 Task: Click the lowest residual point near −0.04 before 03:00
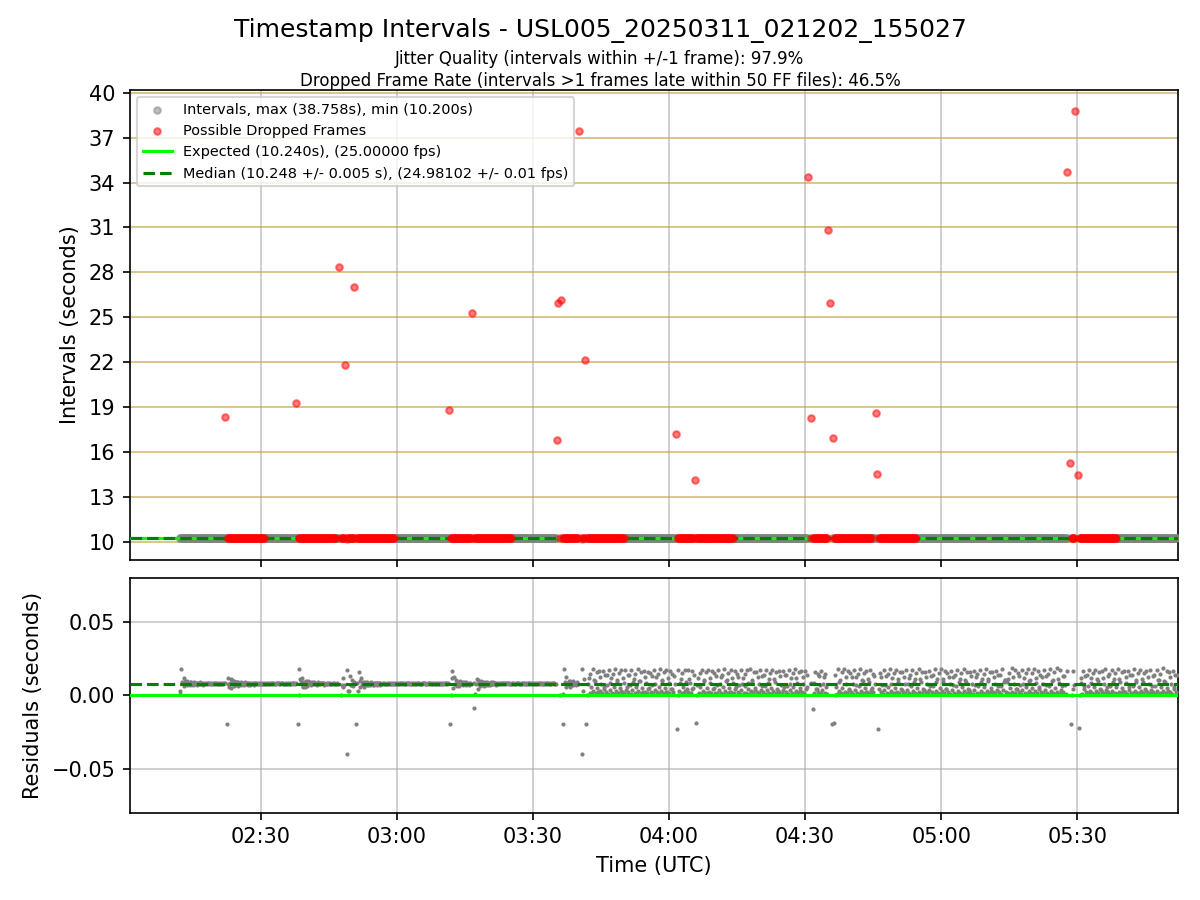pos(347,754)
